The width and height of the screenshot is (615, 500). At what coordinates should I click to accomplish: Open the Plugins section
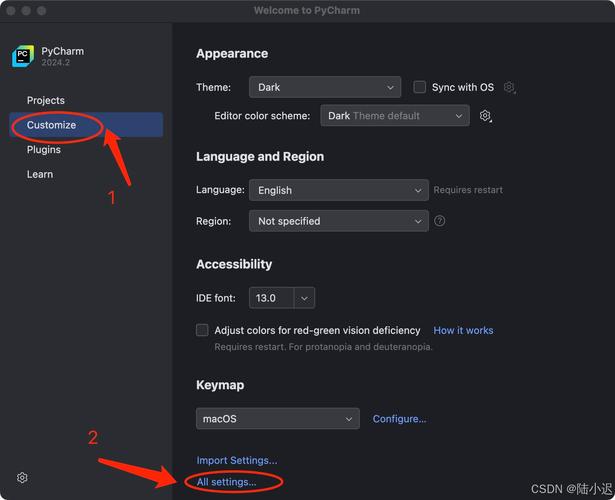(x=44, y=150)
